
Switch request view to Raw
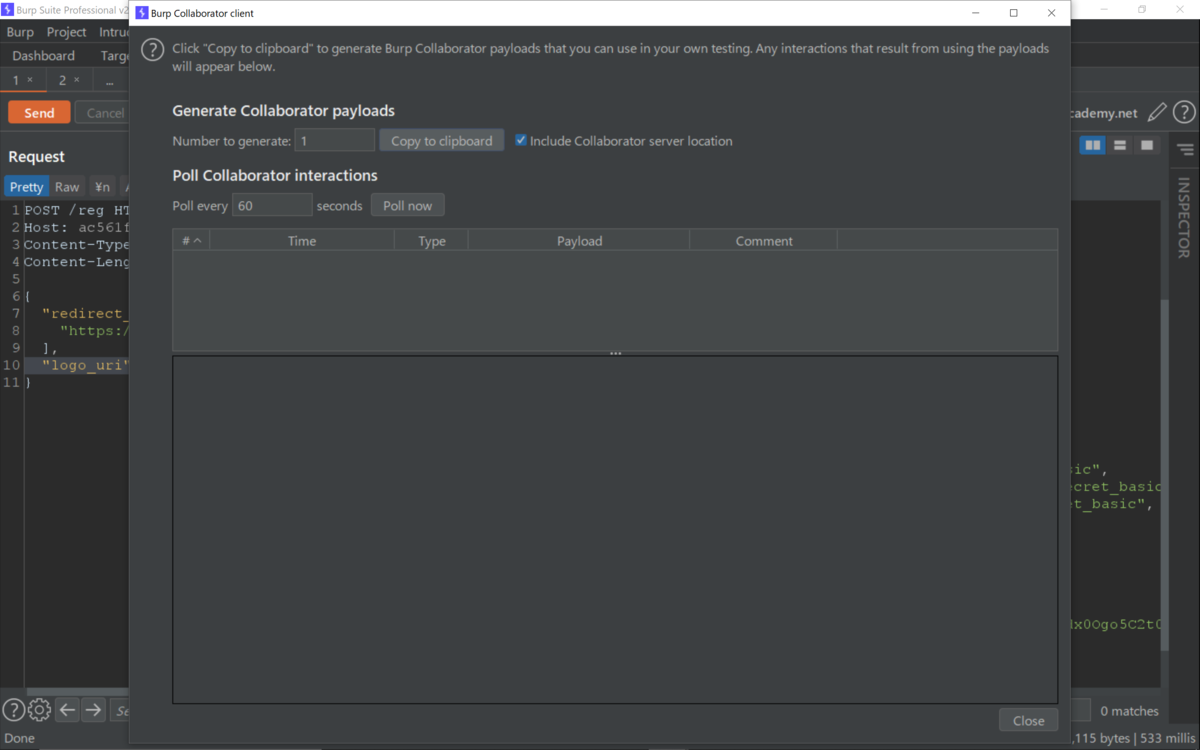pos(67,187)
